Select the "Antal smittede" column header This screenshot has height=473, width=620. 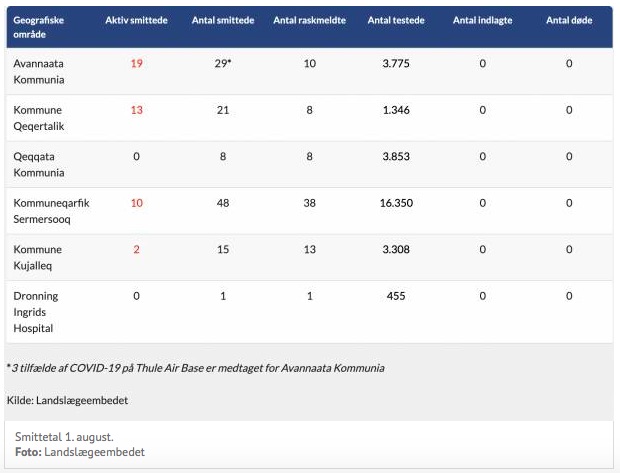[222, 21]
